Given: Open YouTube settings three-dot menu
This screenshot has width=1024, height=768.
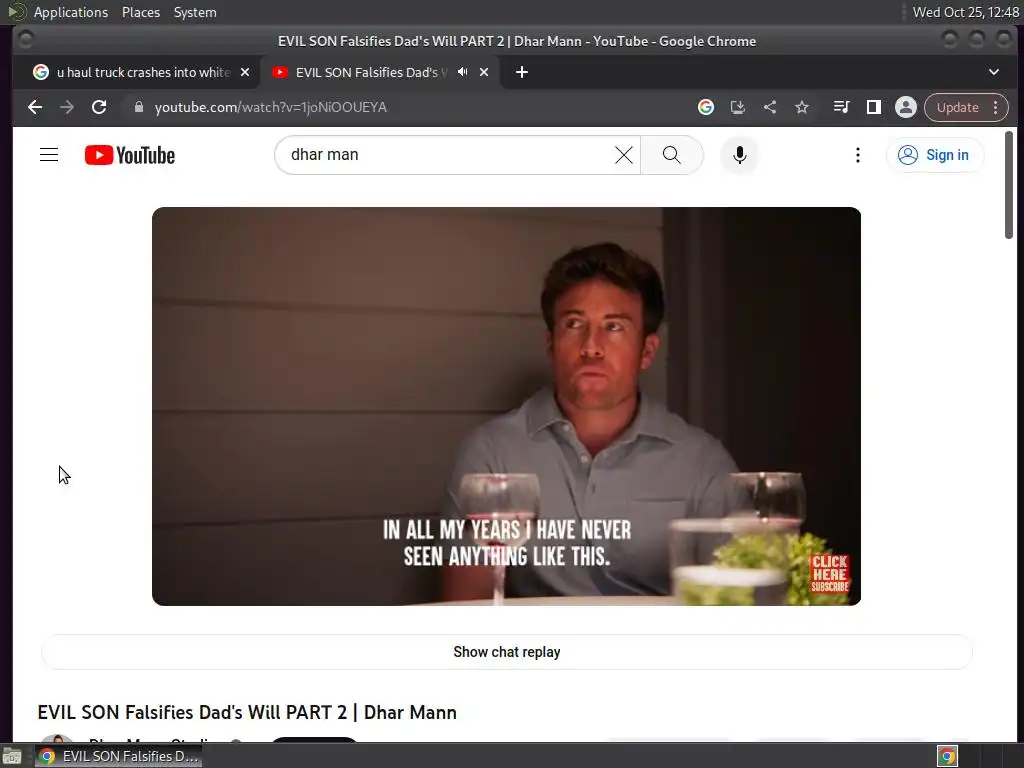Looking at the screenshot, I should pyautogui.click(x=857, y=155).
